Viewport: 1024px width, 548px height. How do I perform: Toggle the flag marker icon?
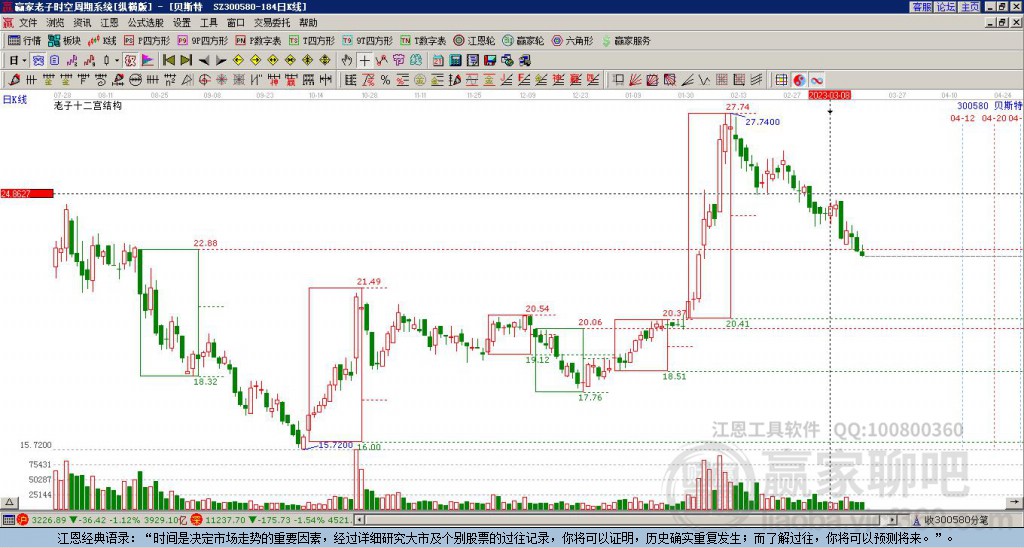click(x=148, y=61)
